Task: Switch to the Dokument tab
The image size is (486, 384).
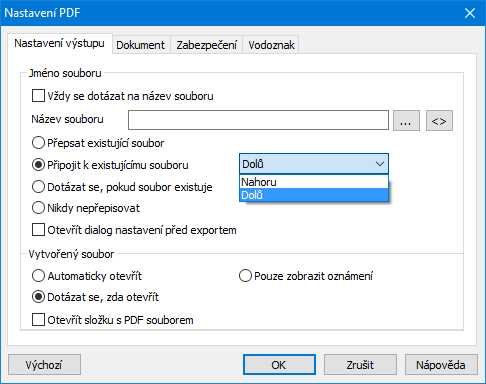Action: pyautogui.click(x=141, y=45)
